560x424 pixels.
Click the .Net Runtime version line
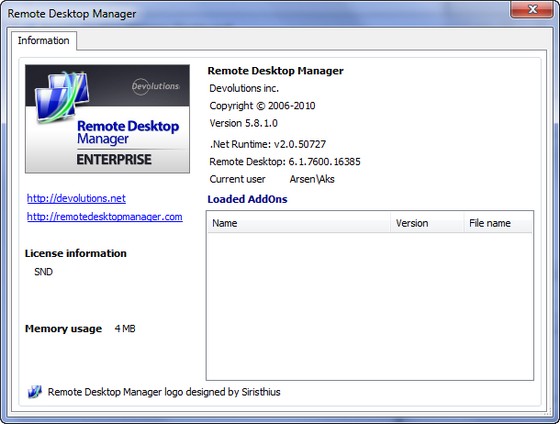click(268, 144)
